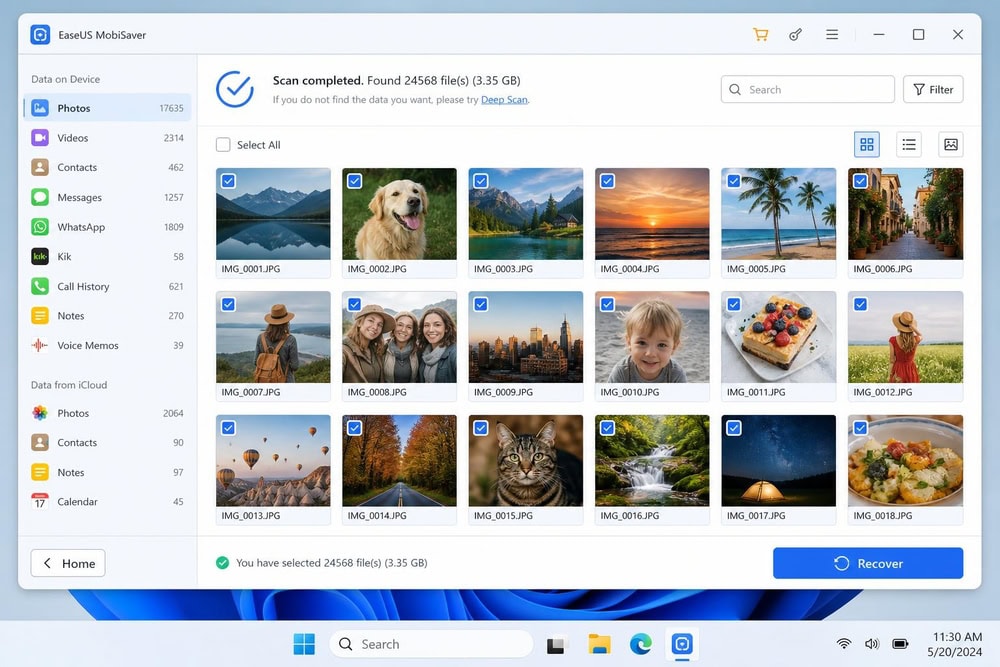Click the device Notes icon
The width and height of the screenshot is (1000, 667).
(x=40, y=316)
